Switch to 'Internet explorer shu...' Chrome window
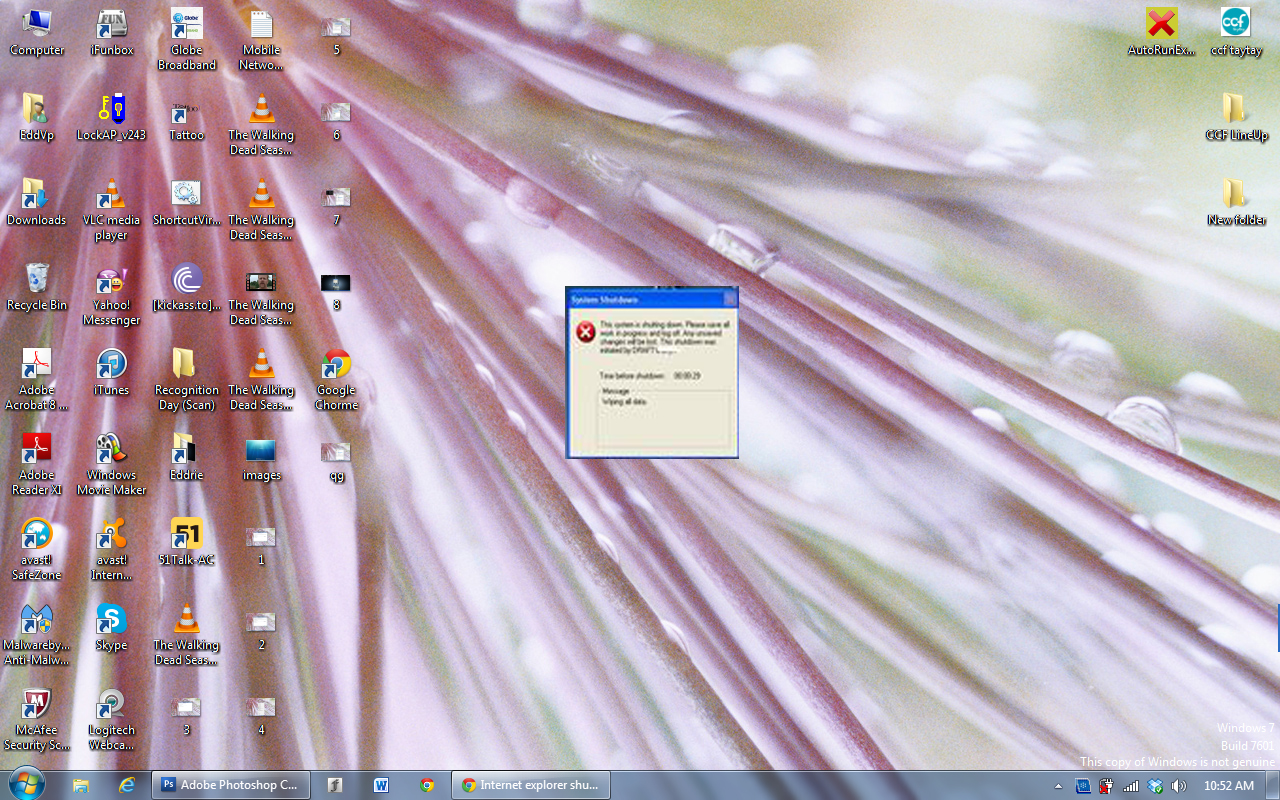Viewport: 1280px width, 800px height. pos(531,785)
